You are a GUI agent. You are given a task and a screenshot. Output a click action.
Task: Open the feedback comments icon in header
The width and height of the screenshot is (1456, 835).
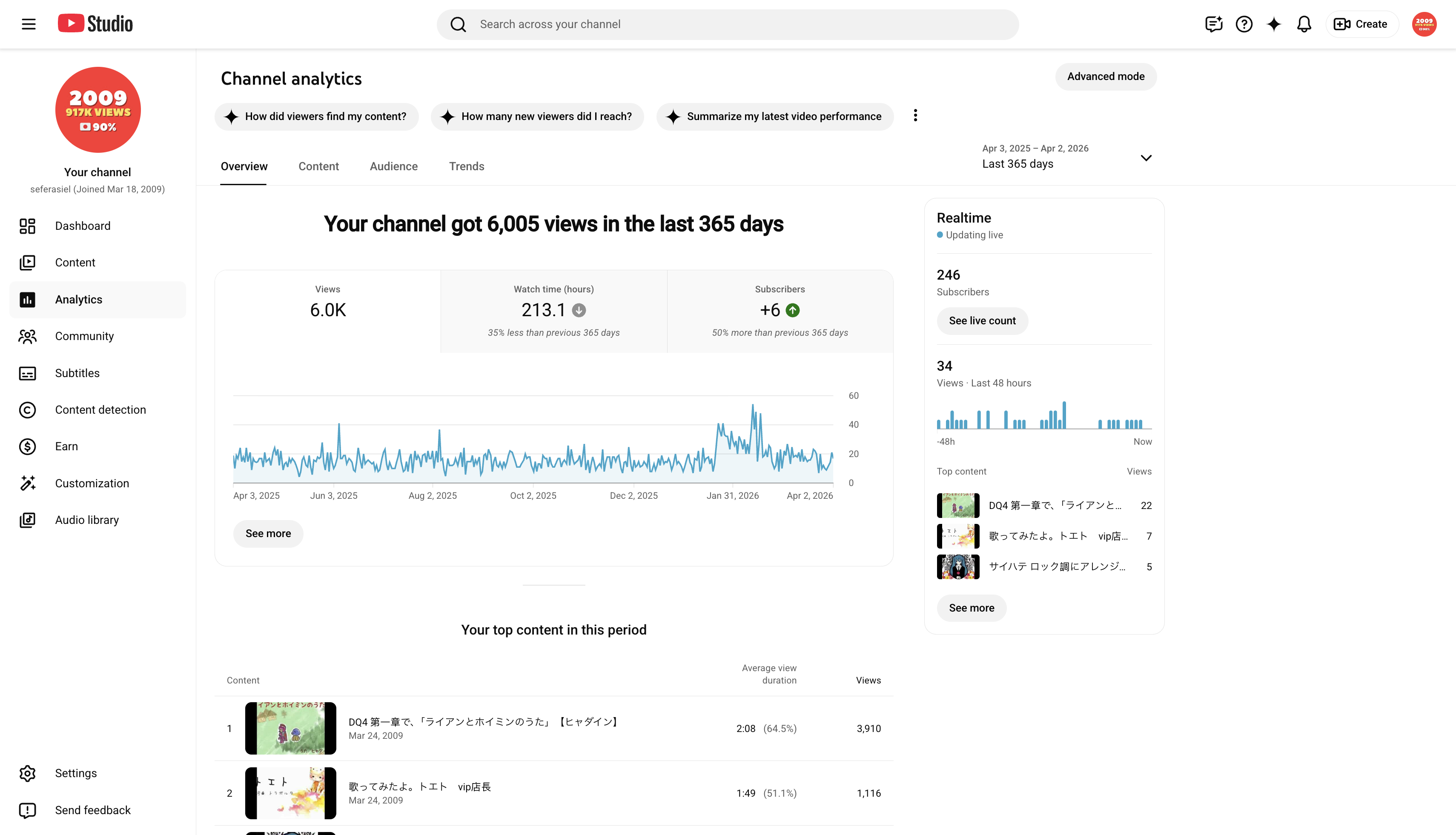pos(1213,24)
